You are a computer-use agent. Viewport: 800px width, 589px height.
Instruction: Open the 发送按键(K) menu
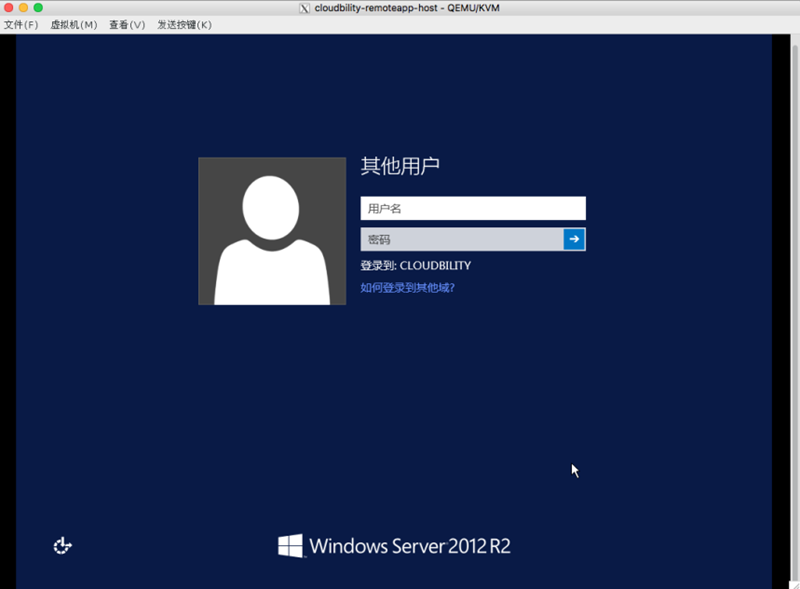[x=184, y=25]
